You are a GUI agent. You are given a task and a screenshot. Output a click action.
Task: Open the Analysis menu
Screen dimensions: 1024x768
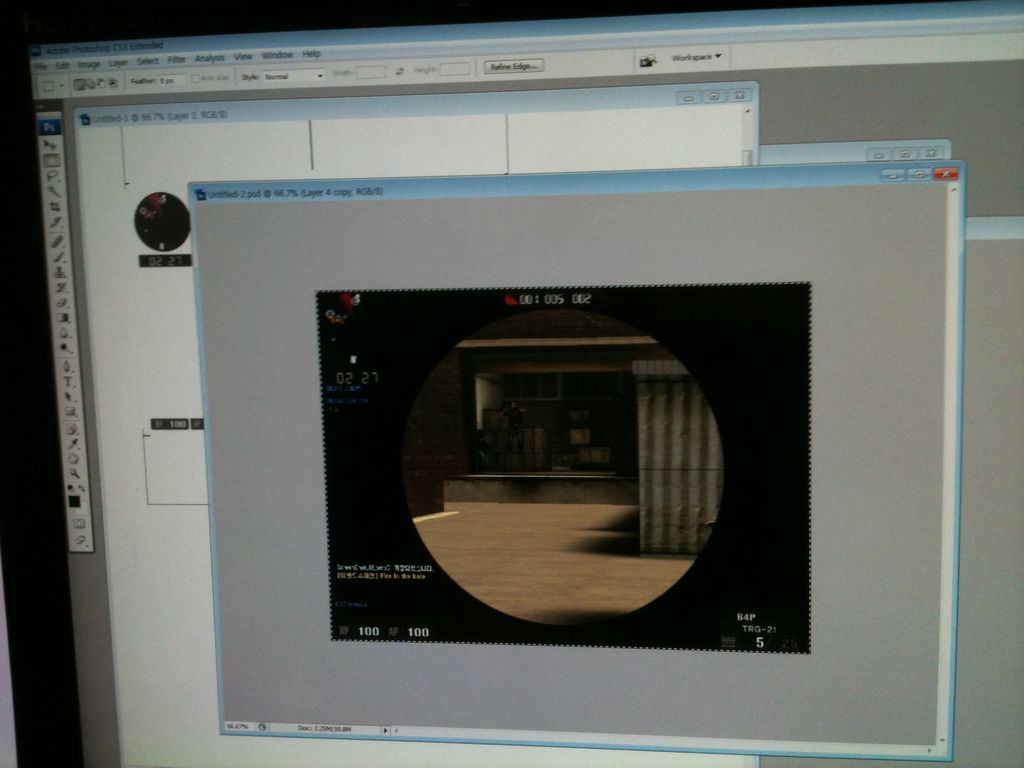point(210,58)
